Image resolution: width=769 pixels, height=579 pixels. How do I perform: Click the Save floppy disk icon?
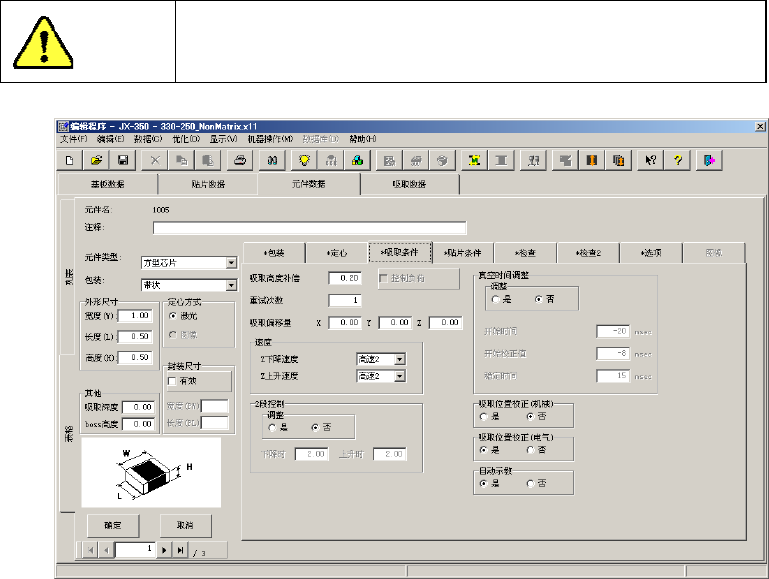(122, 160)
